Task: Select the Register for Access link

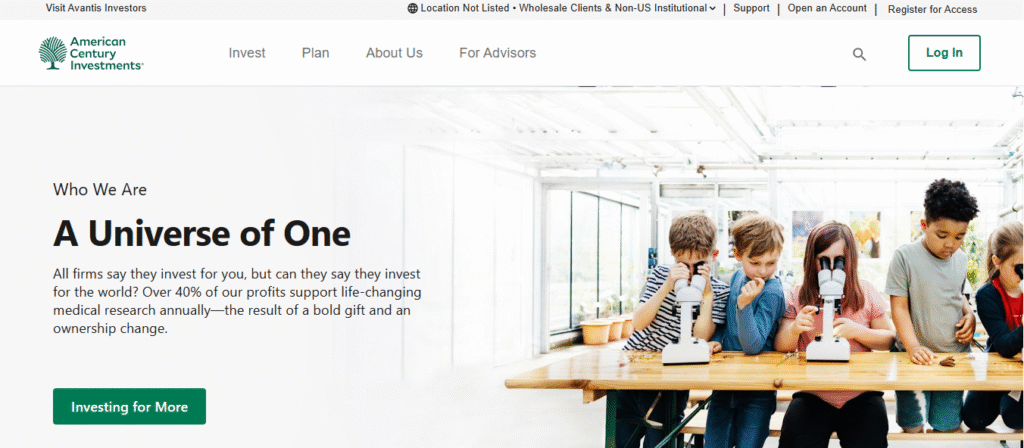Action: (x=933, y=9)
